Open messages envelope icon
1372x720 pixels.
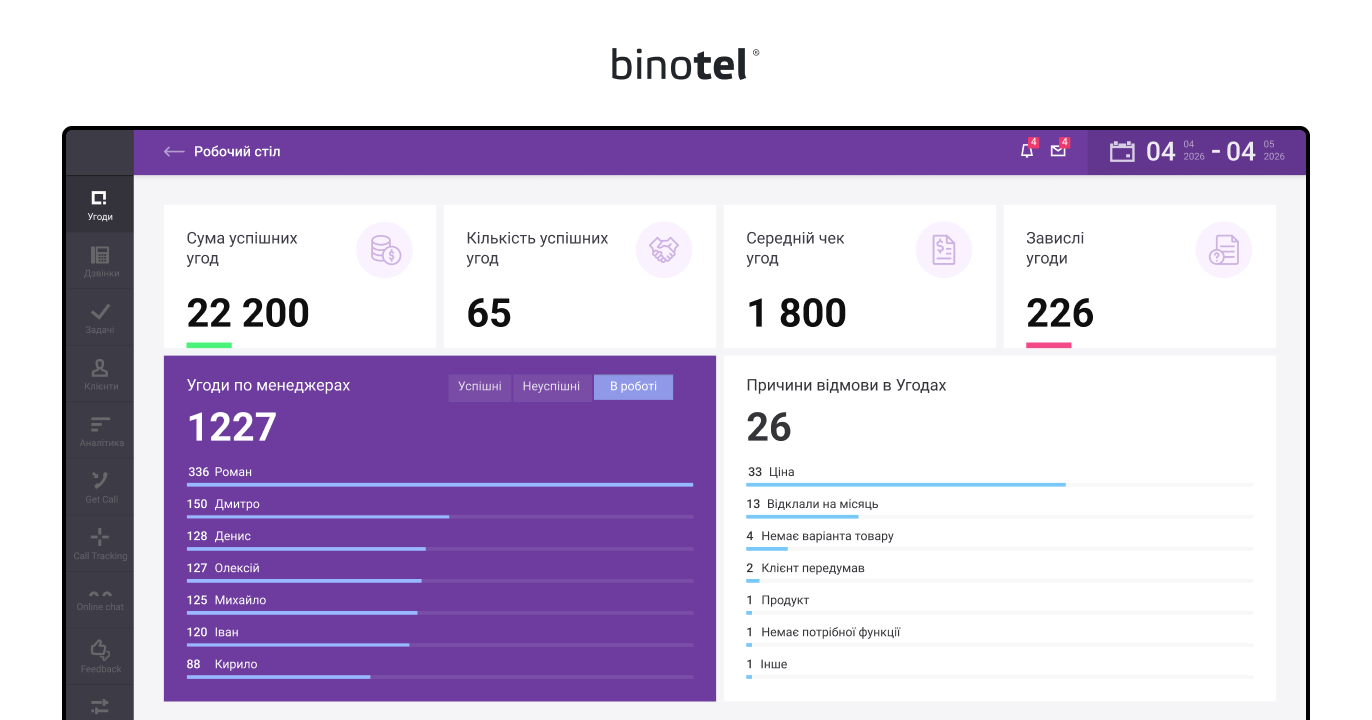(x=1058, y=151)
